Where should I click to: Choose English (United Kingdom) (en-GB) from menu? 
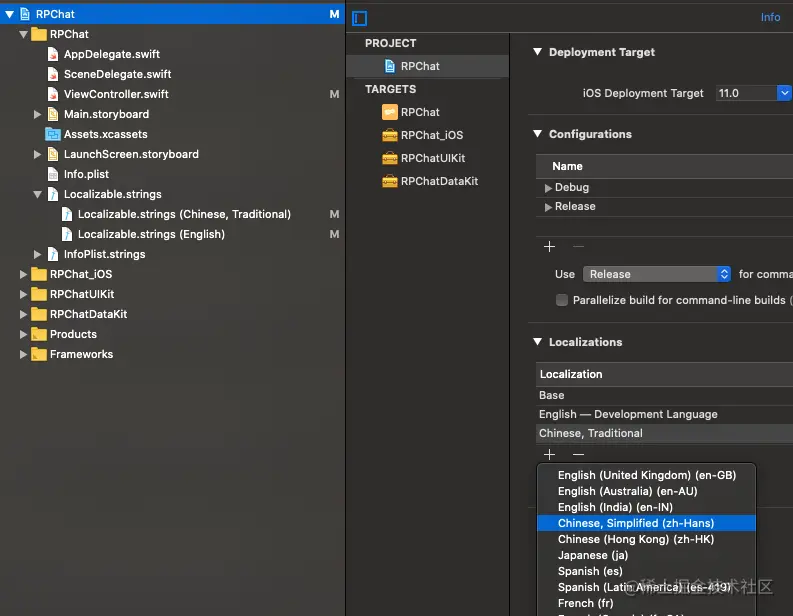(646, 475)
